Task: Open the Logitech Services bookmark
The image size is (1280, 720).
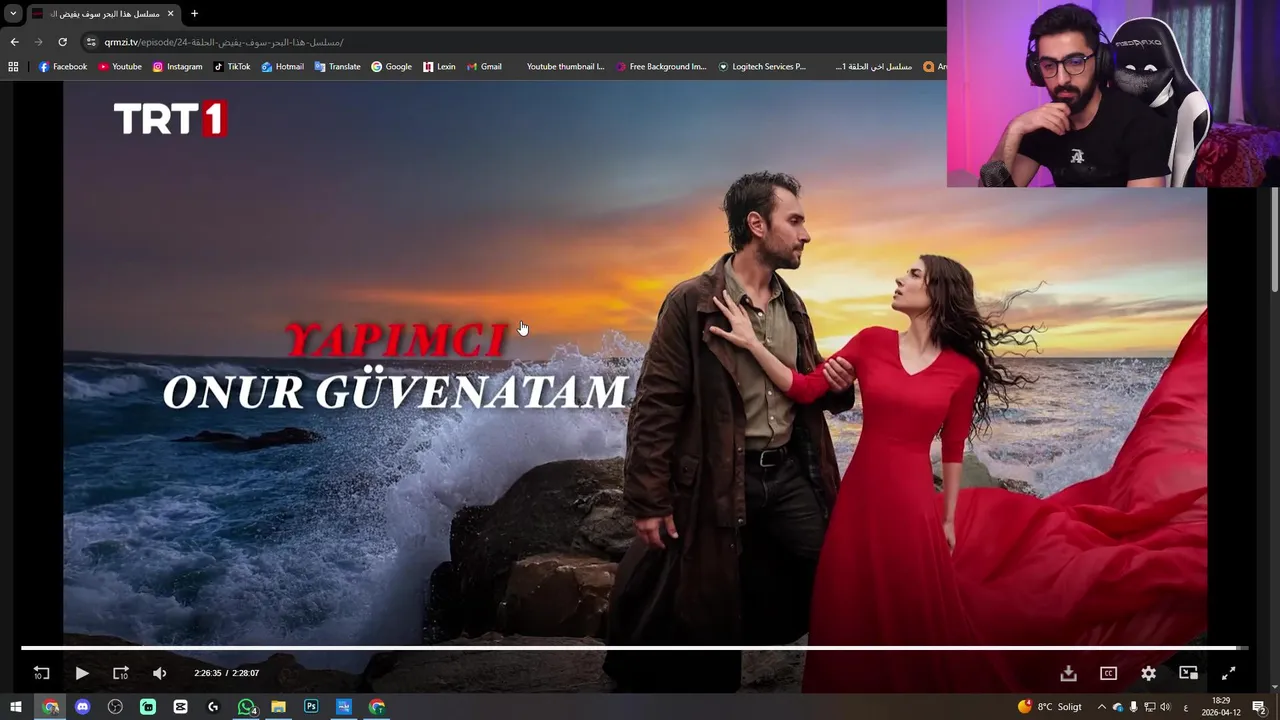Action: [x=762, y=67]
